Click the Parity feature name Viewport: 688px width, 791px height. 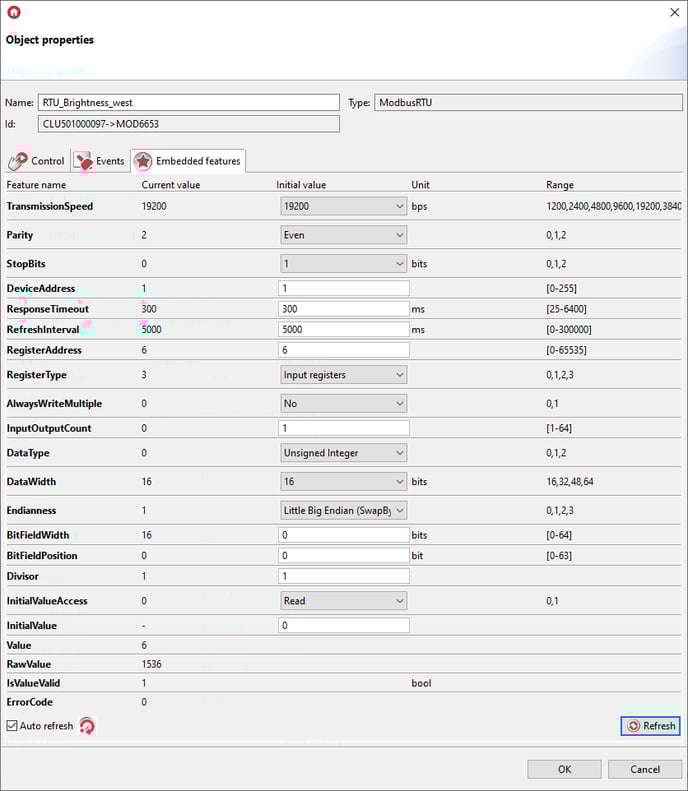coord(20,235)
